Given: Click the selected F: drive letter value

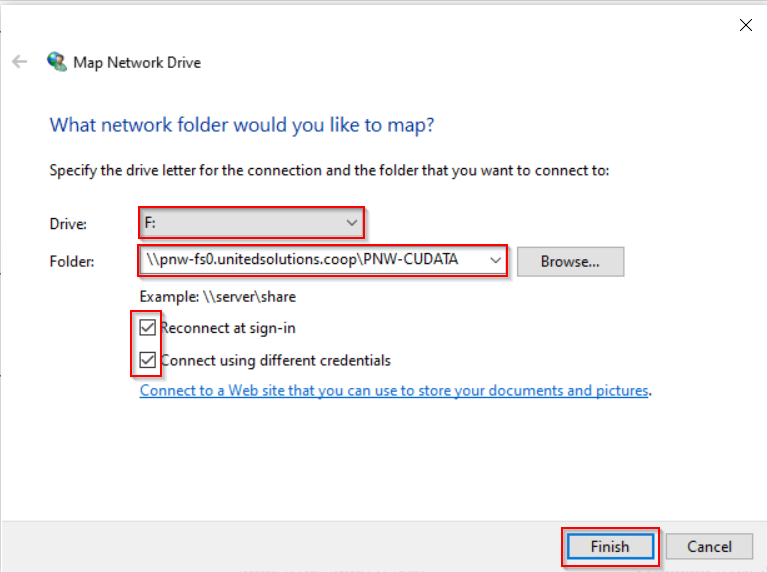Looking at the screenshot, I should click(x=152, y=222).
